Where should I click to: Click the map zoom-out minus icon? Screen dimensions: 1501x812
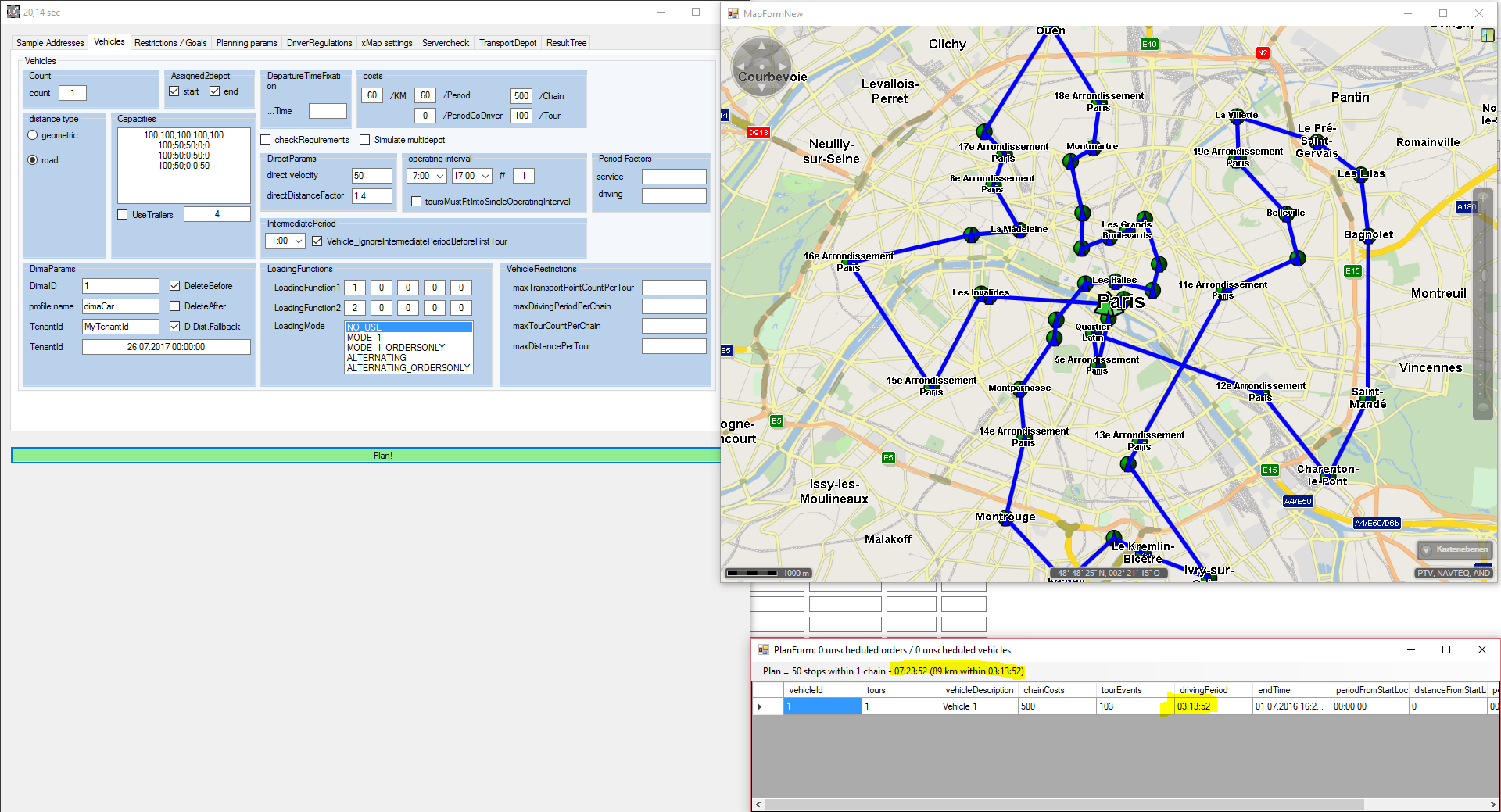click(1482, 408)
